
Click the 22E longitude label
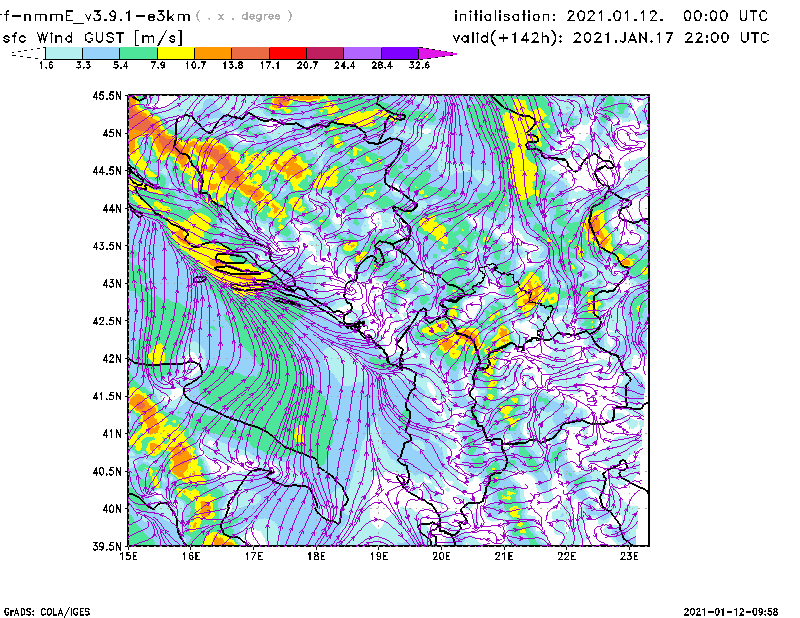click(566, 556)
